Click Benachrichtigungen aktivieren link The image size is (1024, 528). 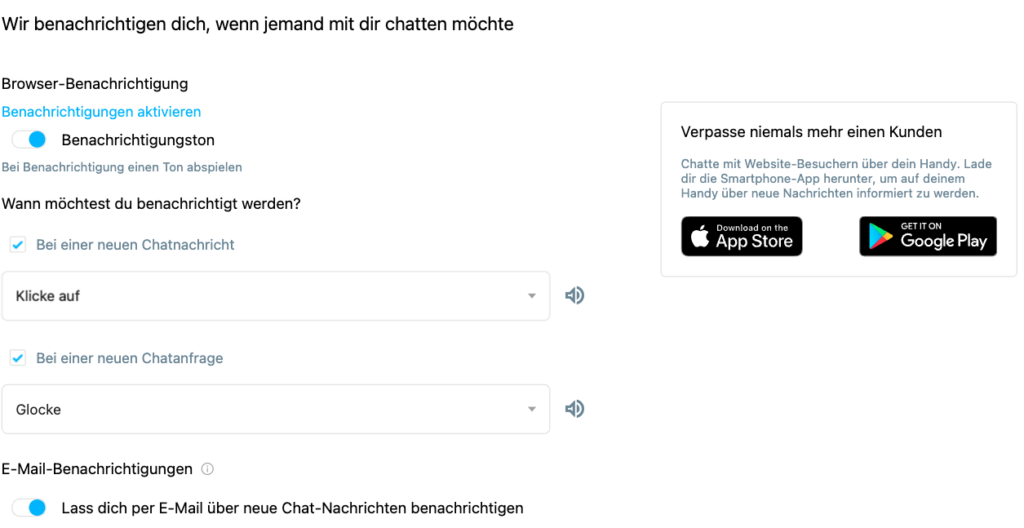click(x=101, y=112)
